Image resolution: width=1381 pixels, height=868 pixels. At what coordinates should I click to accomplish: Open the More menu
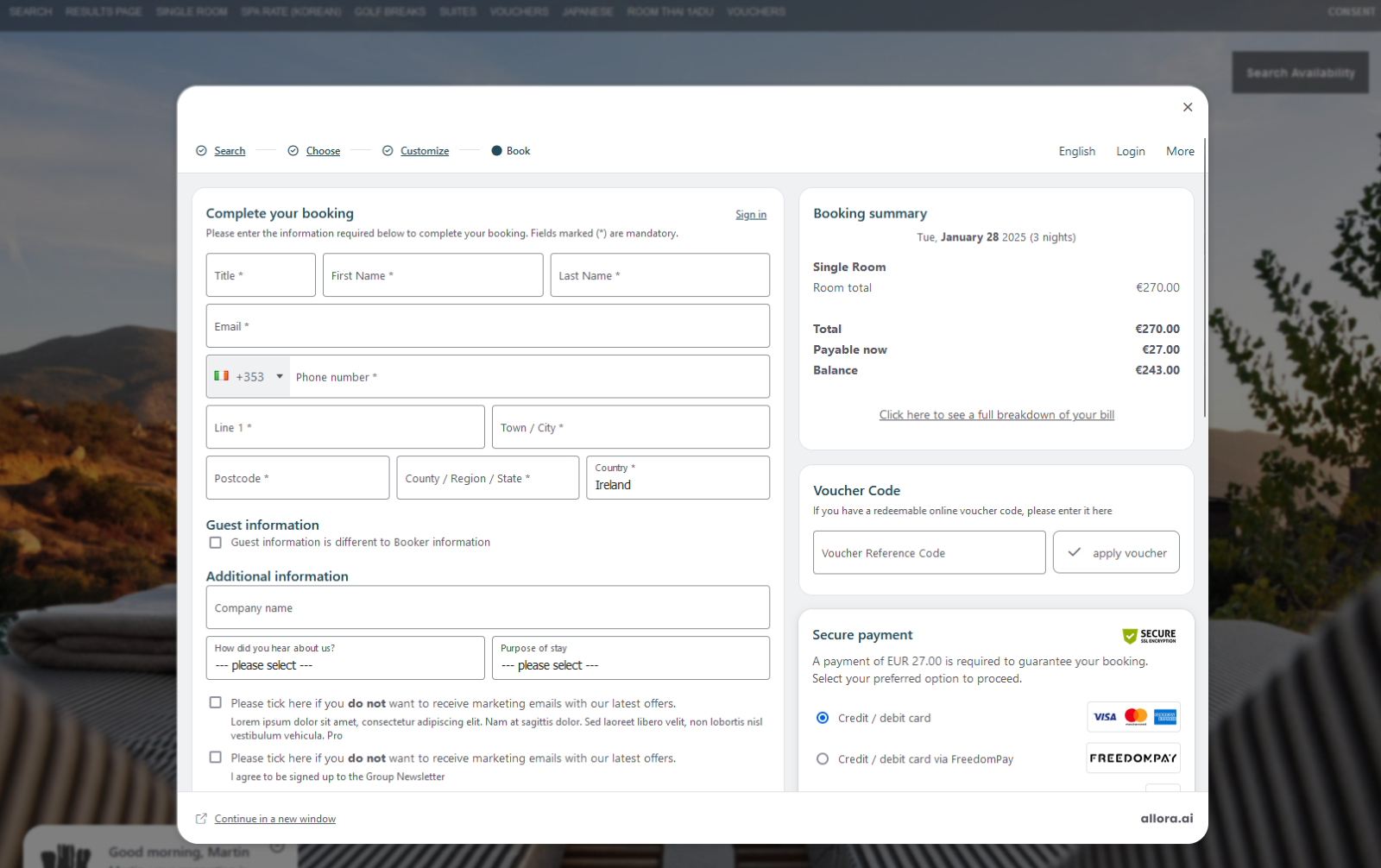point(1180,151)
